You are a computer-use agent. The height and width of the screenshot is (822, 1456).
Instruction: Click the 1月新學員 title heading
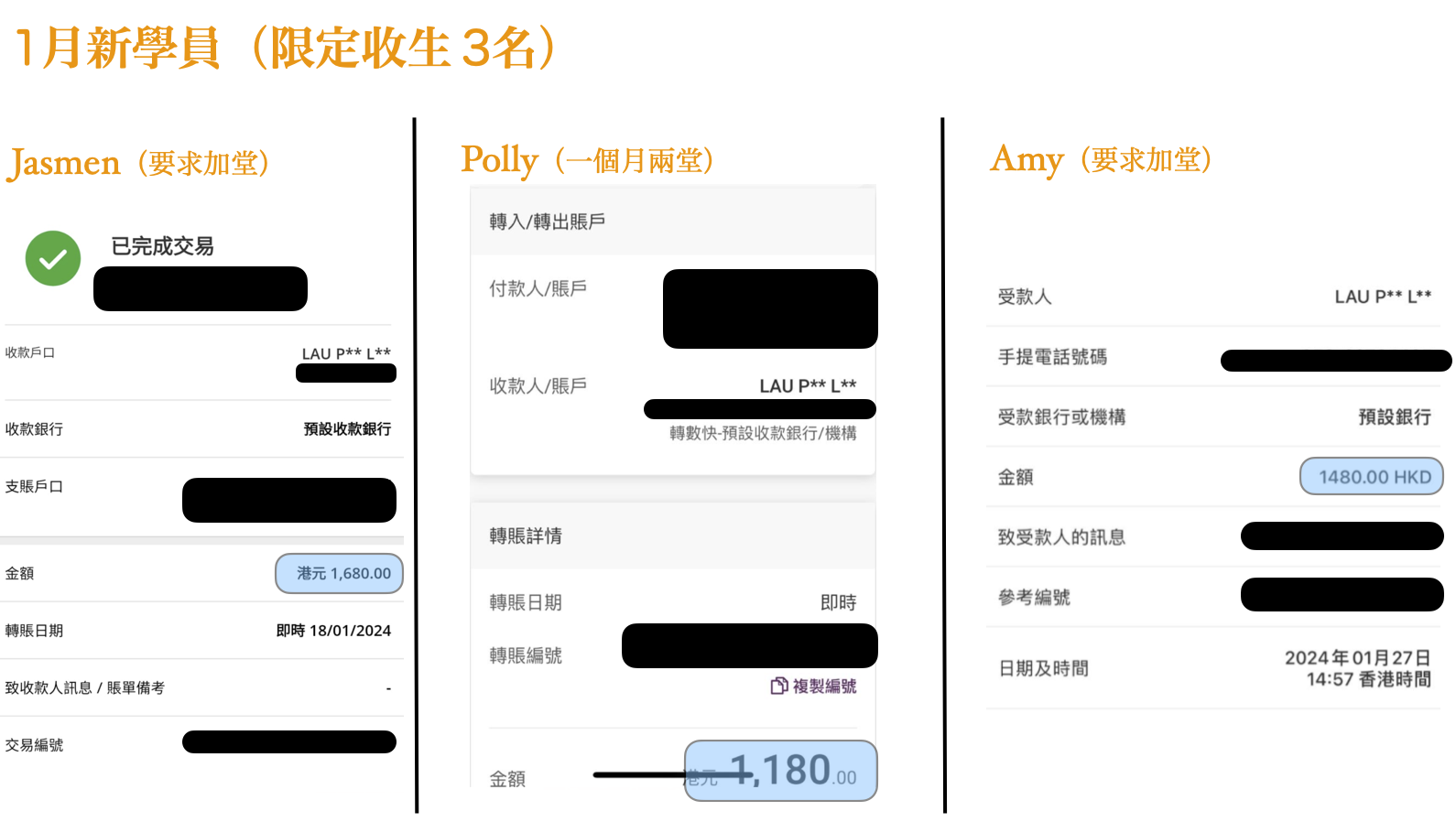coord(286,48)
